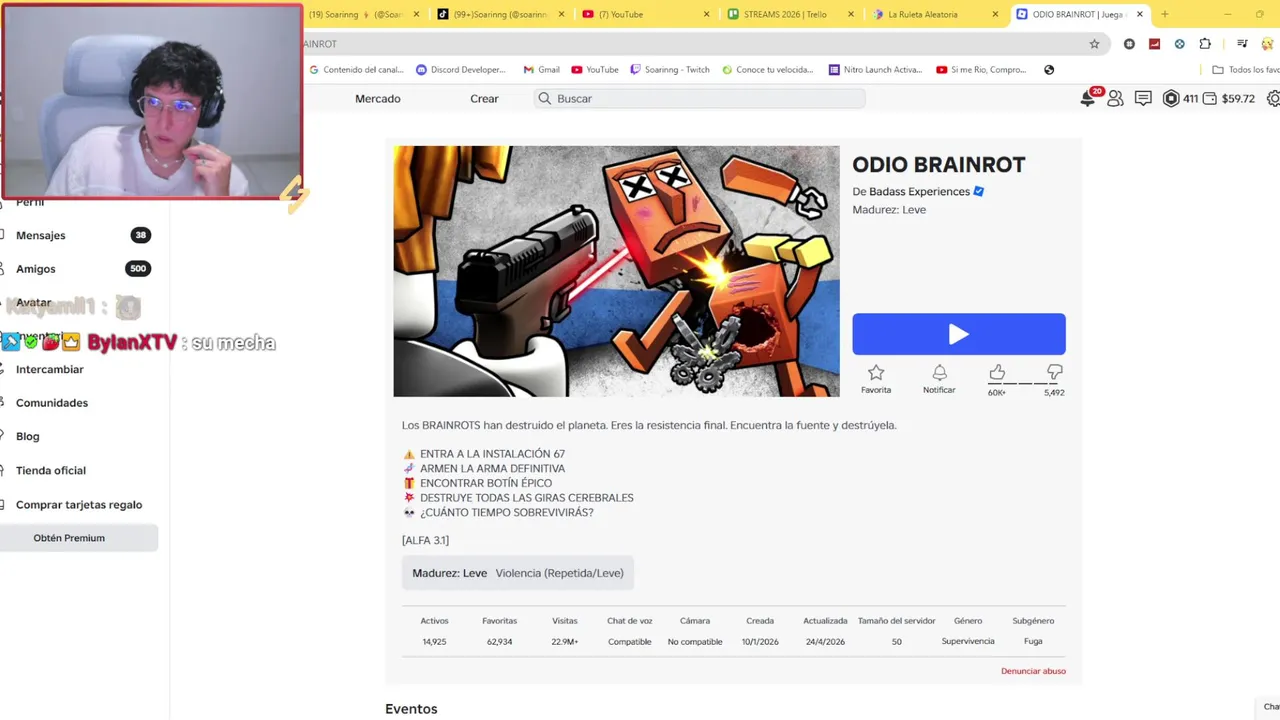Click the Robux icon showing 411
This screenshot has width=1280, height=720.
click(x=1171, y=98)
